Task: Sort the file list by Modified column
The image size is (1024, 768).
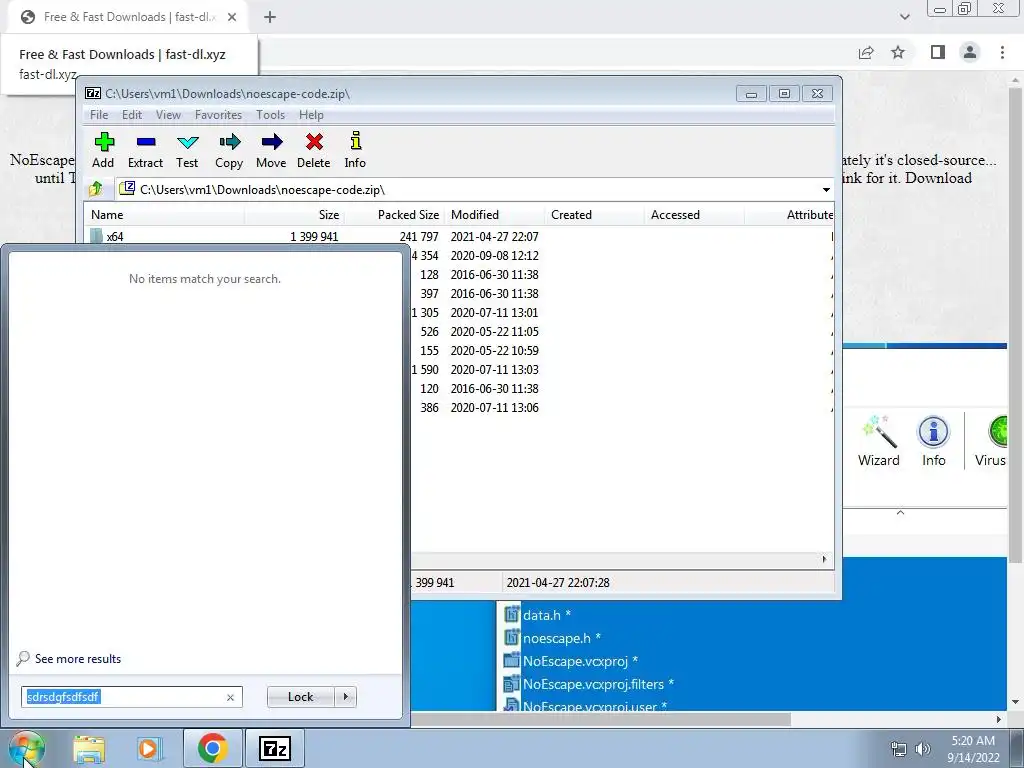Action: (494, 215)
